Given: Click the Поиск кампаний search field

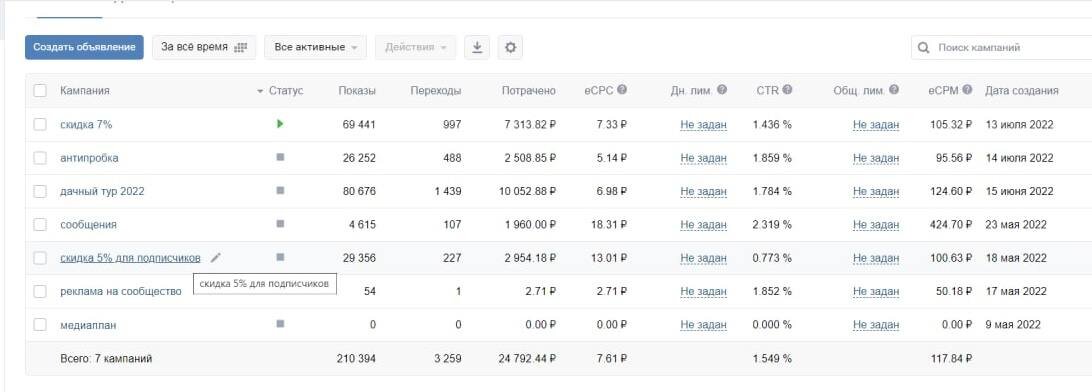Looking at the screenshot, I should [x=1001, y=47].
